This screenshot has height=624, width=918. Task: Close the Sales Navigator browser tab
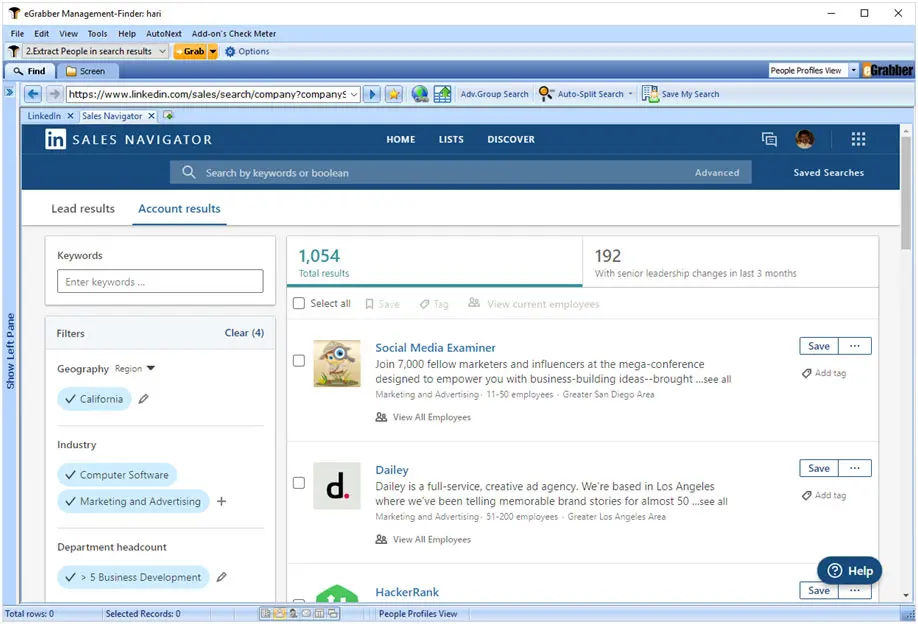tap(151, 116)
